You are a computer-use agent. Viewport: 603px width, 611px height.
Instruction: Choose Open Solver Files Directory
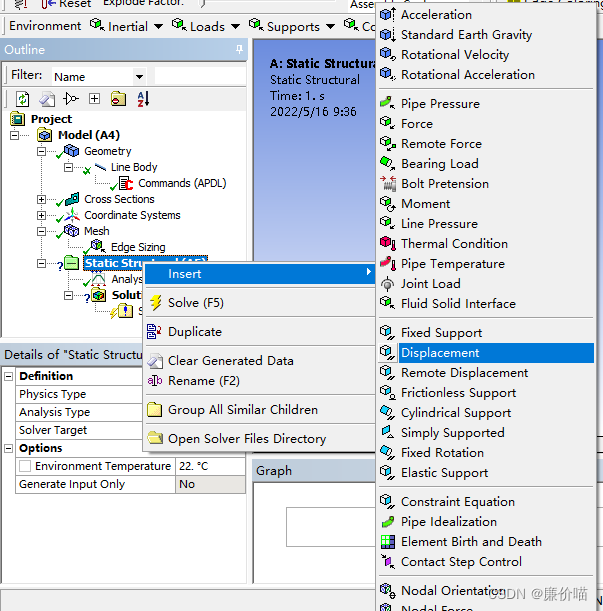pos(260,438)
